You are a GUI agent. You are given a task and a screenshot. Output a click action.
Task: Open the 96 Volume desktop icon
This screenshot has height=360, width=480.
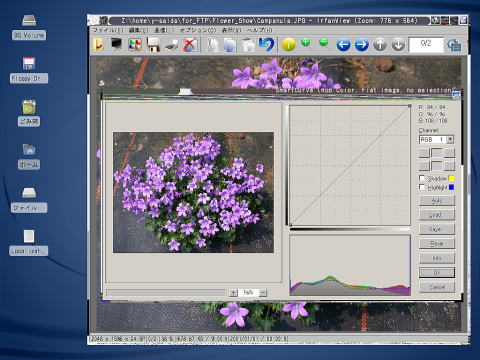[29, 27]
